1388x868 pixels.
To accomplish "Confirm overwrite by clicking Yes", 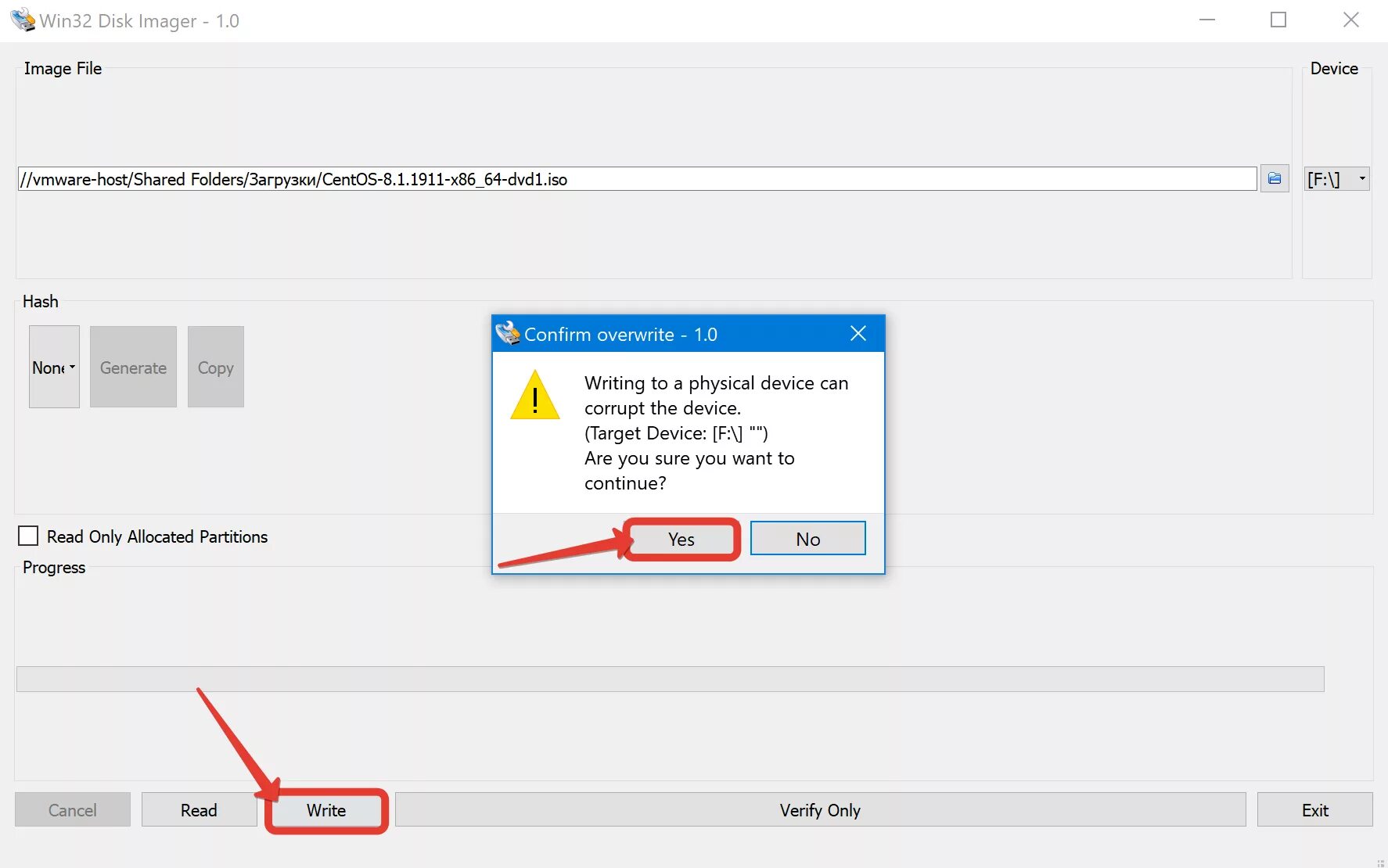I will click(681, 539).
